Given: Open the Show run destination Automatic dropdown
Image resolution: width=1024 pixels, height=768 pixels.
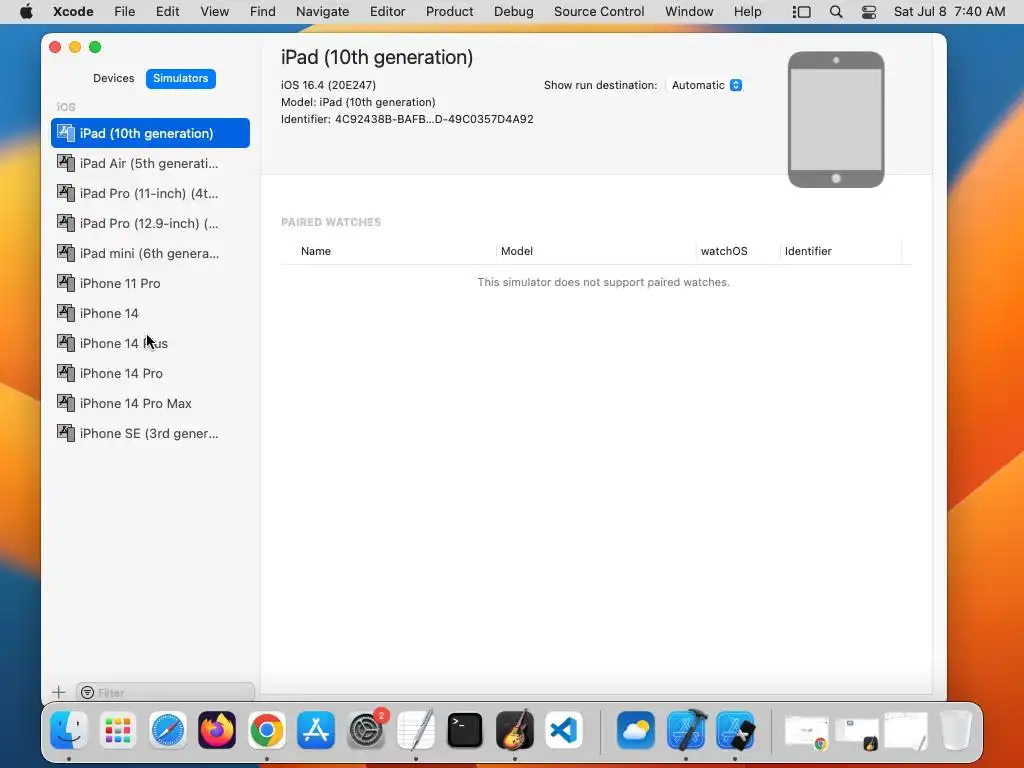Looking at the screenshot, I should (707, 86).
